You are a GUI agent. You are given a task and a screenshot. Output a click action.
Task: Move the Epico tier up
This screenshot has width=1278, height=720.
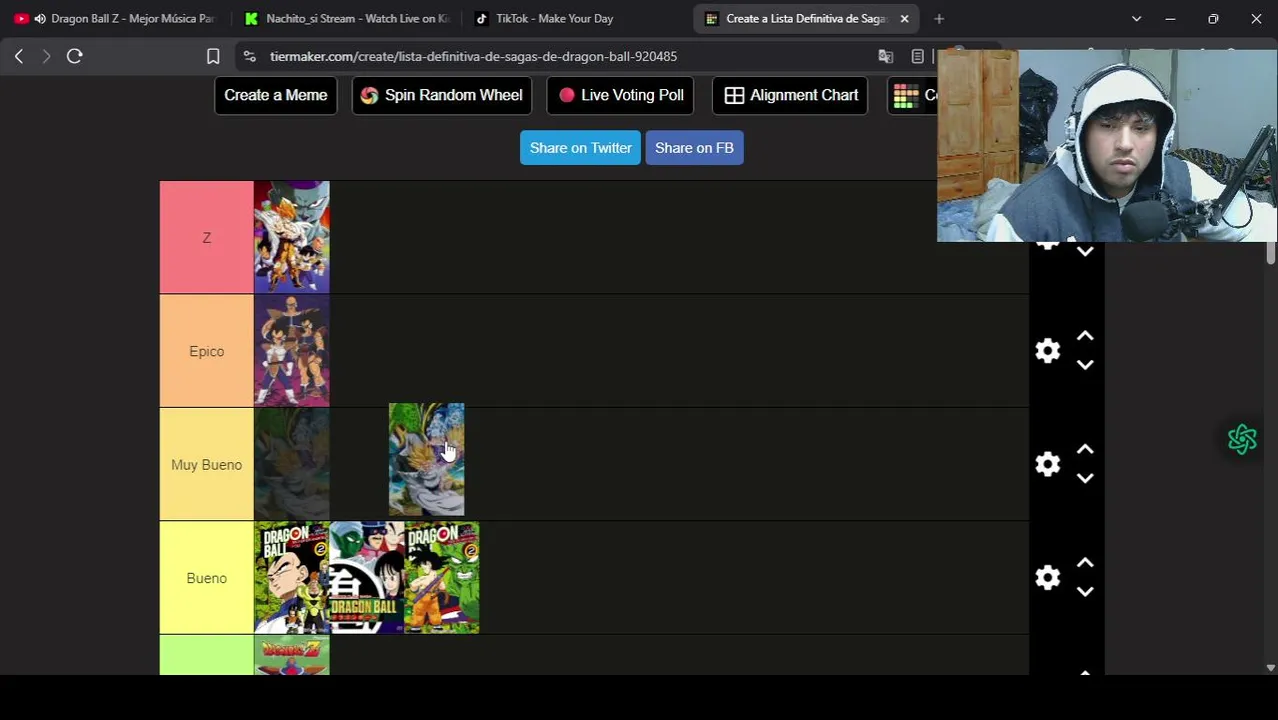point(1085,337)
